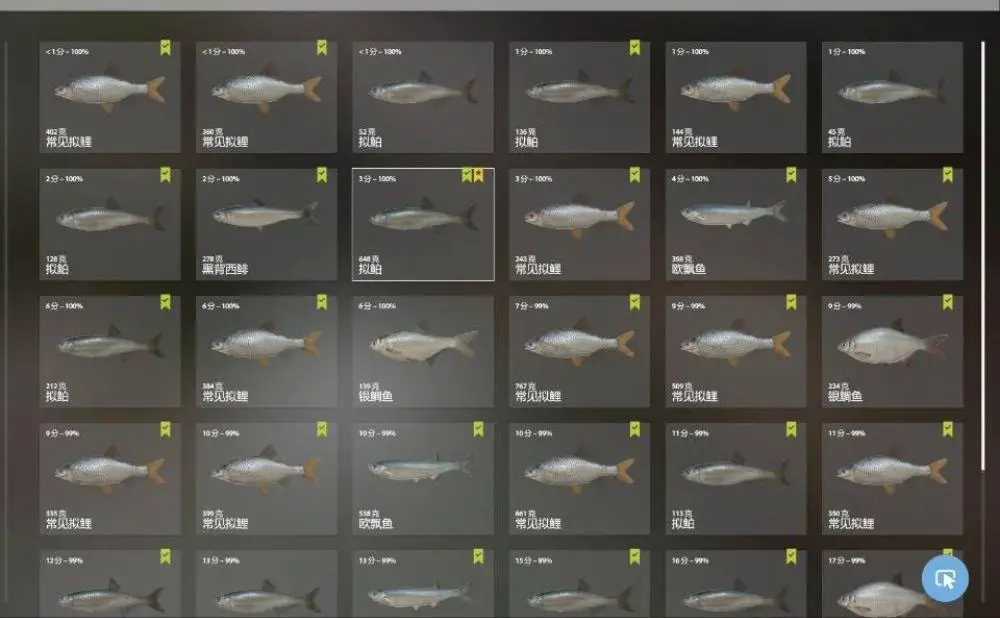The image size is (1000, 618).
Task: Click the vertical scrollbar on the right
Action: (983, 255)
